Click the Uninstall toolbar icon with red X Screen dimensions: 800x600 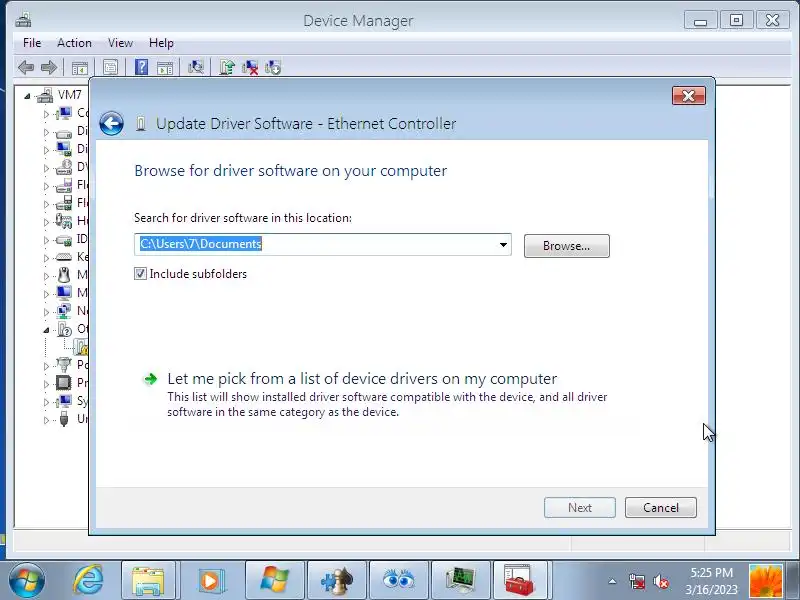click(x=250, y=67)
